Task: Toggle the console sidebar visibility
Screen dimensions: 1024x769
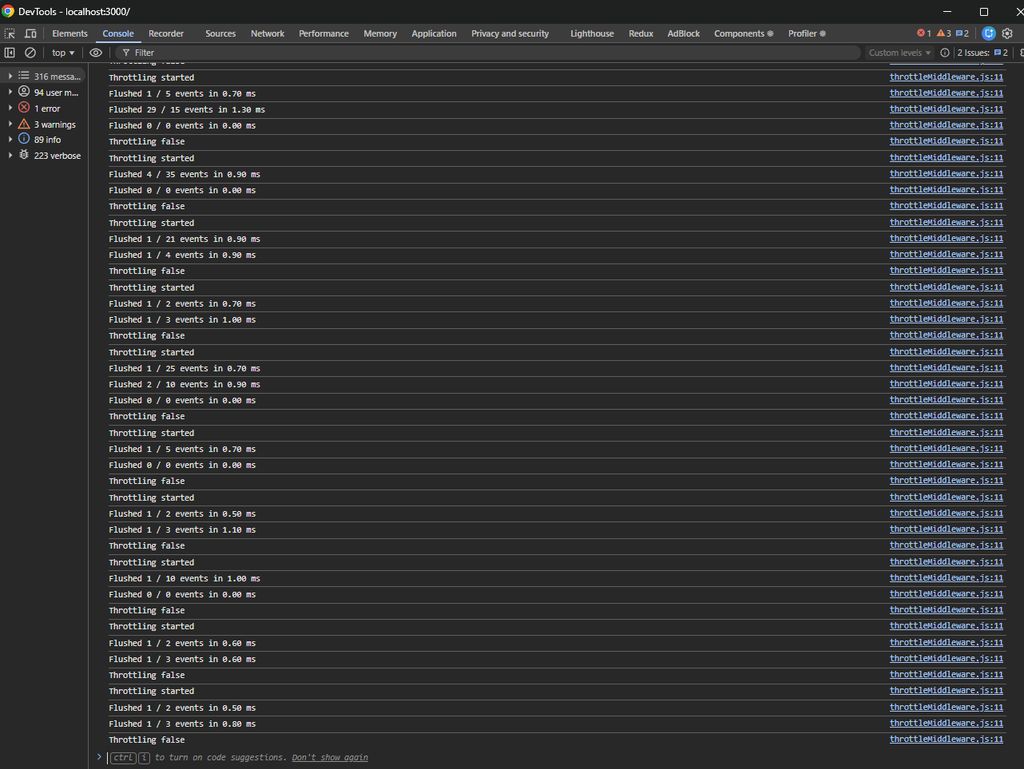Action: coord(10,52)
